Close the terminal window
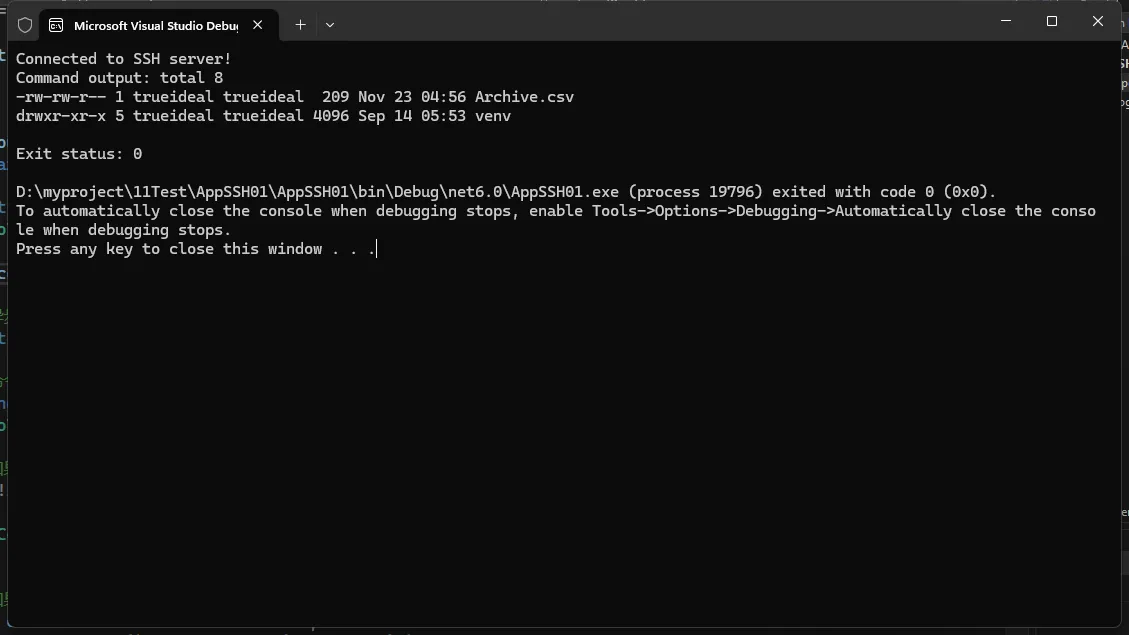The width and height of the screenshot is (1129, 635). (1098, 21)
